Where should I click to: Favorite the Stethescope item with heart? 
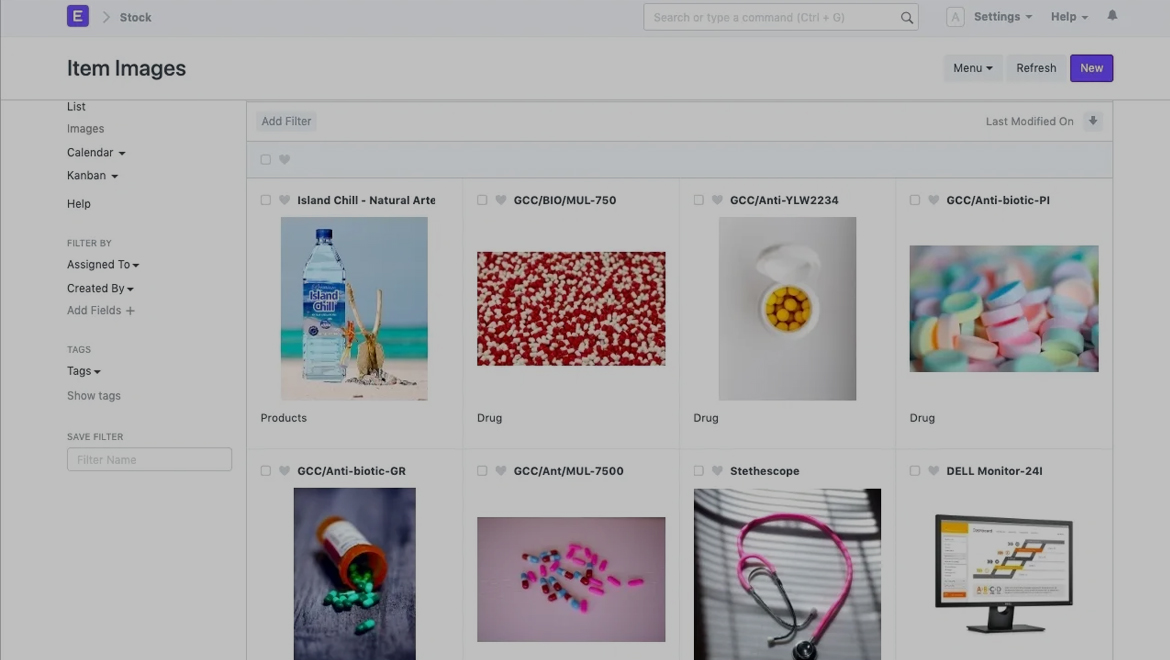[717, 471]
